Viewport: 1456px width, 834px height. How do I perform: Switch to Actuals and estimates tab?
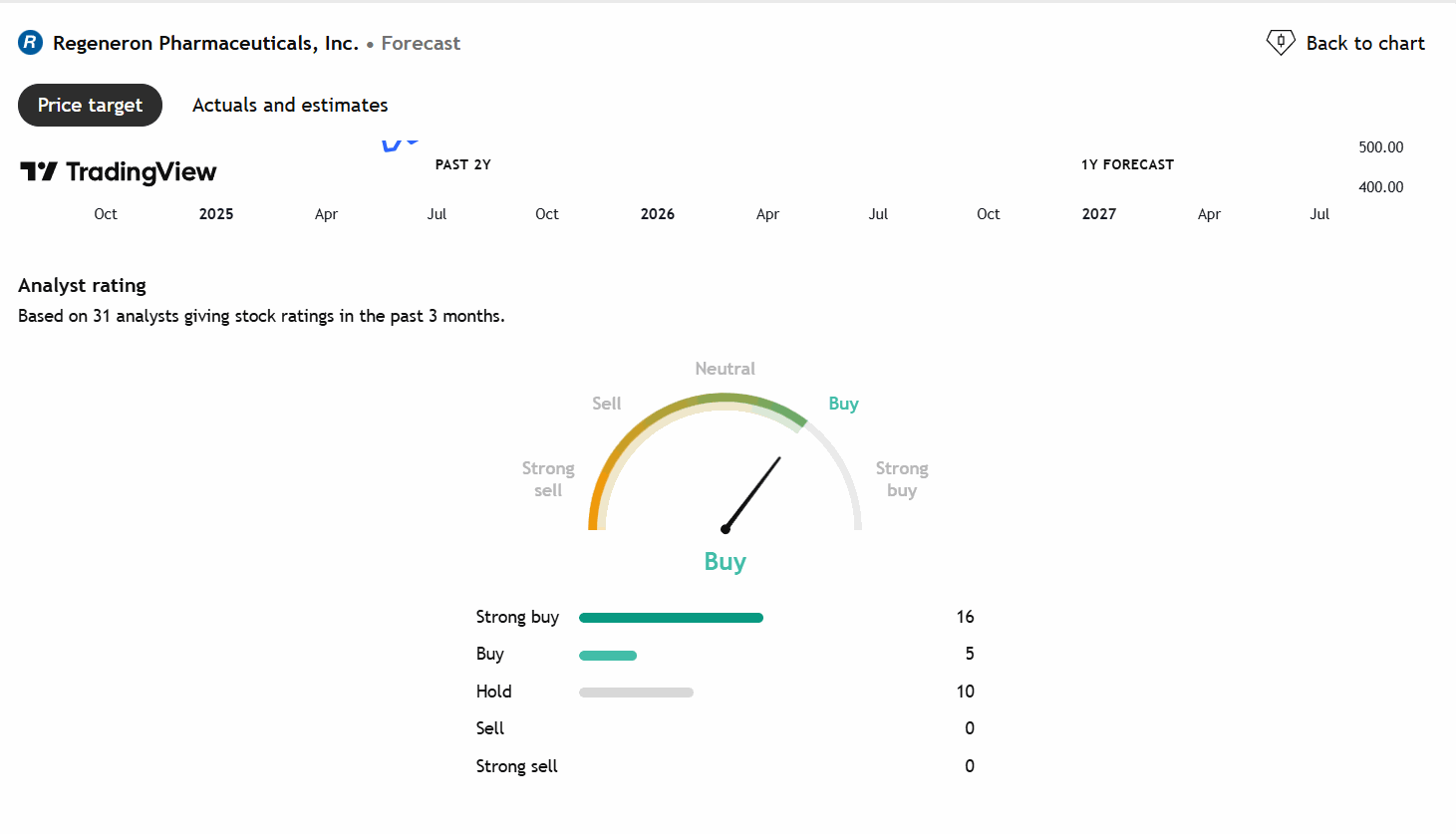coord(290,105)
